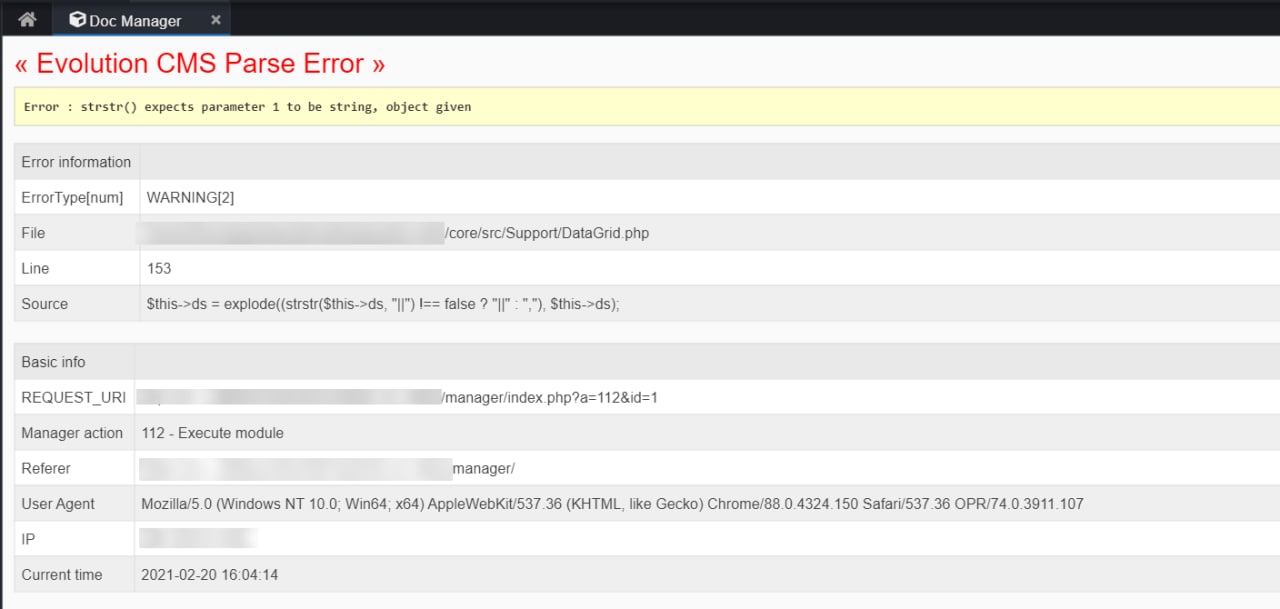Click the Doc Manager cube icon
This screenshot has height=609, width=1280.
77,20
